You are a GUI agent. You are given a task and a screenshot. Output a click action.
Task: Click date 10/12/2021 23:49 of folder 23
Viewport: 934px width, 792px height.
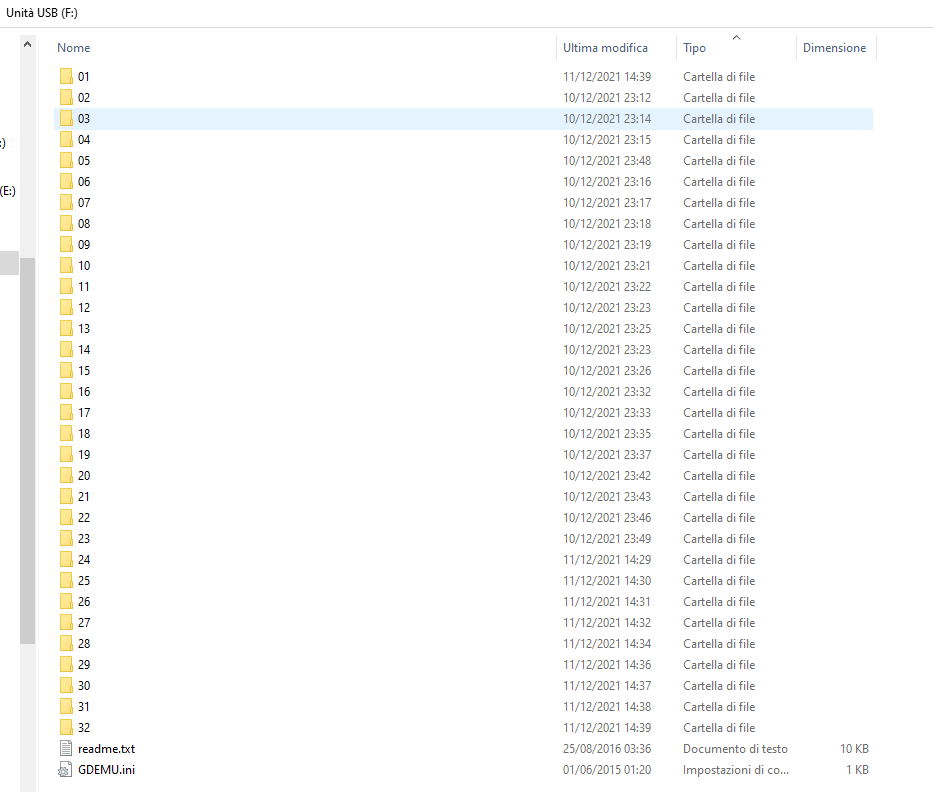coord(607,538)
